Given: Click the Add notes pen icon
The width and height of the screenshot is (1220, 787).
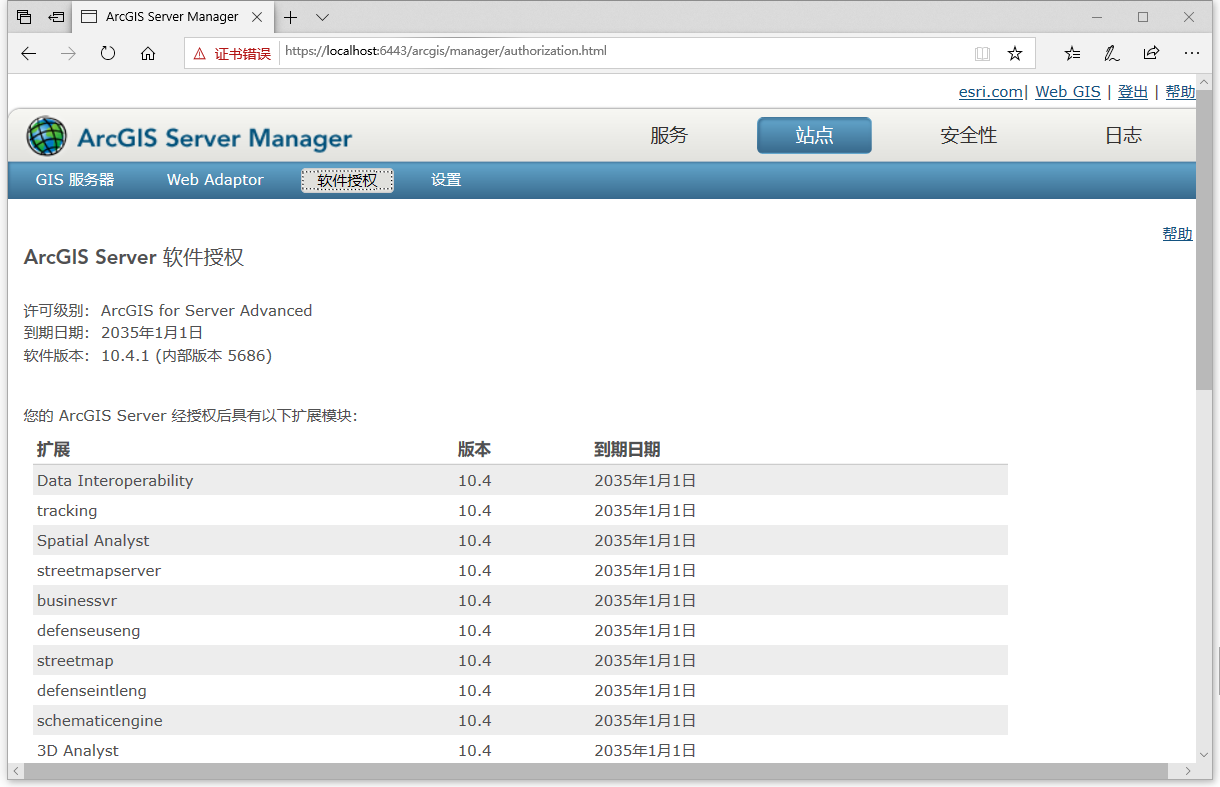Looking at the screenshot, I should 1112,53.
